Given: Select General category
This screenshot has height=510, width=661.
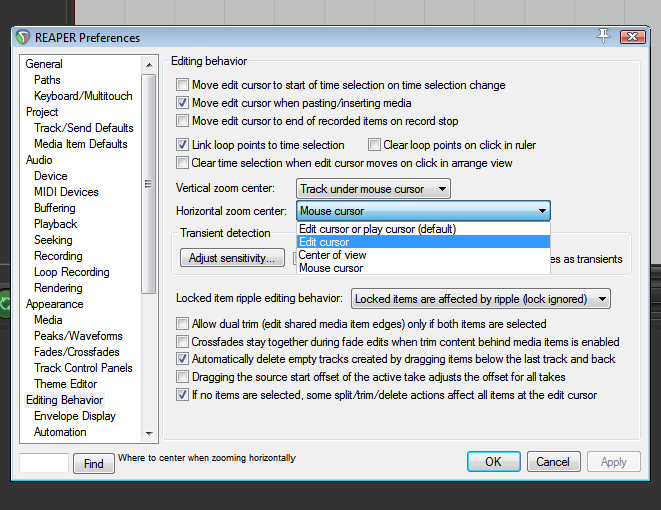Looking at the screenshot, I should point(44,64).
